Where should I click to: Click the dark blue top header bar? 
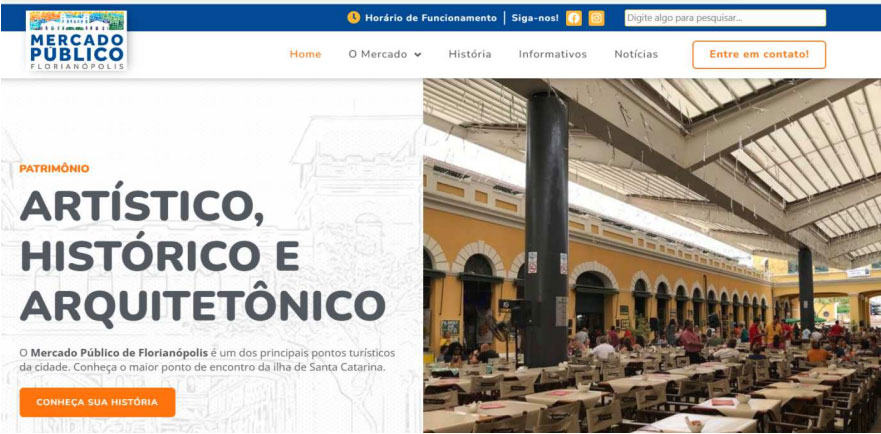(440, 17)
